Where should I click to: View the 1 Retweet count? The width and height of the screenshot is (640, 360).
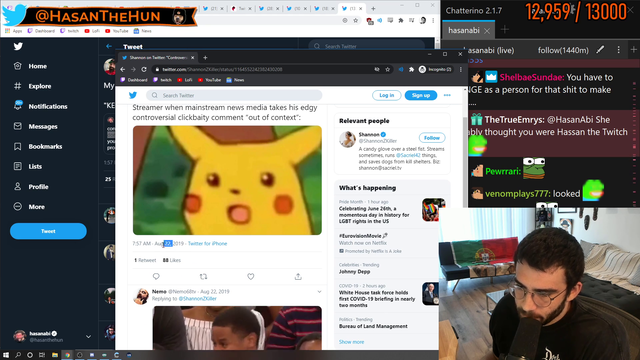[145, 260]
